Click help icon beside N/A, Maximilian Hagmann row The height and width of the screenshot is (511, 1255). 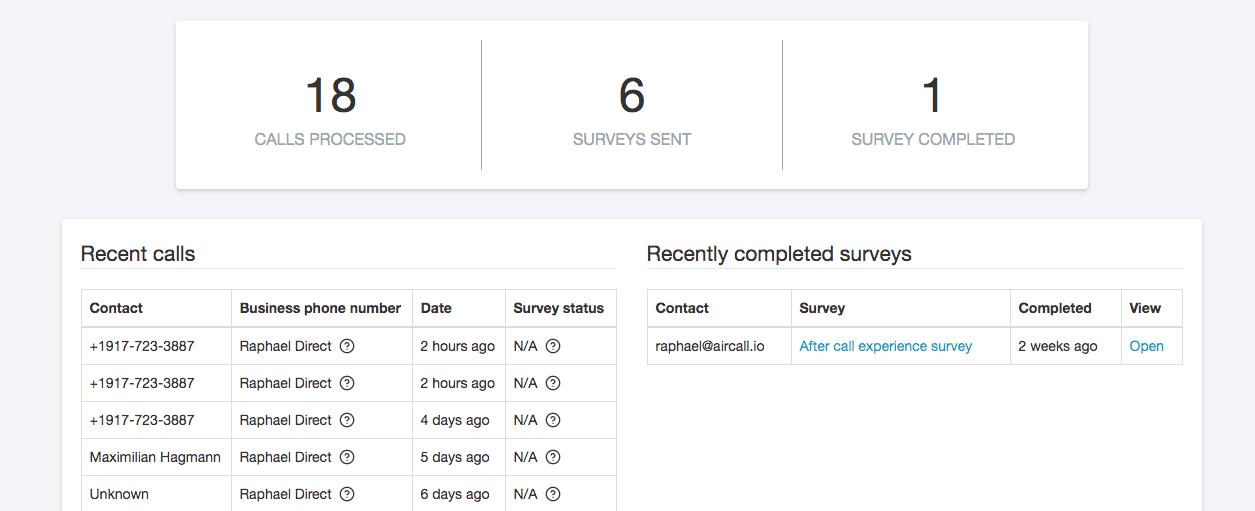(553, 457)
